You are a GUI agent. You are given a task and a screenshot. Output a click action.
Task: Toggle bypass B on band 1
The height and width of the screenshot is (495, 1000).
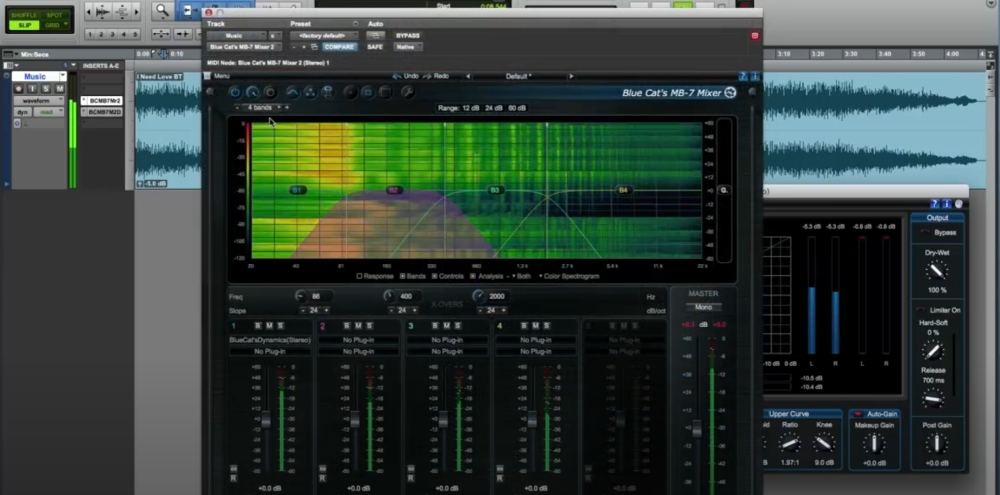click(258, 326)
